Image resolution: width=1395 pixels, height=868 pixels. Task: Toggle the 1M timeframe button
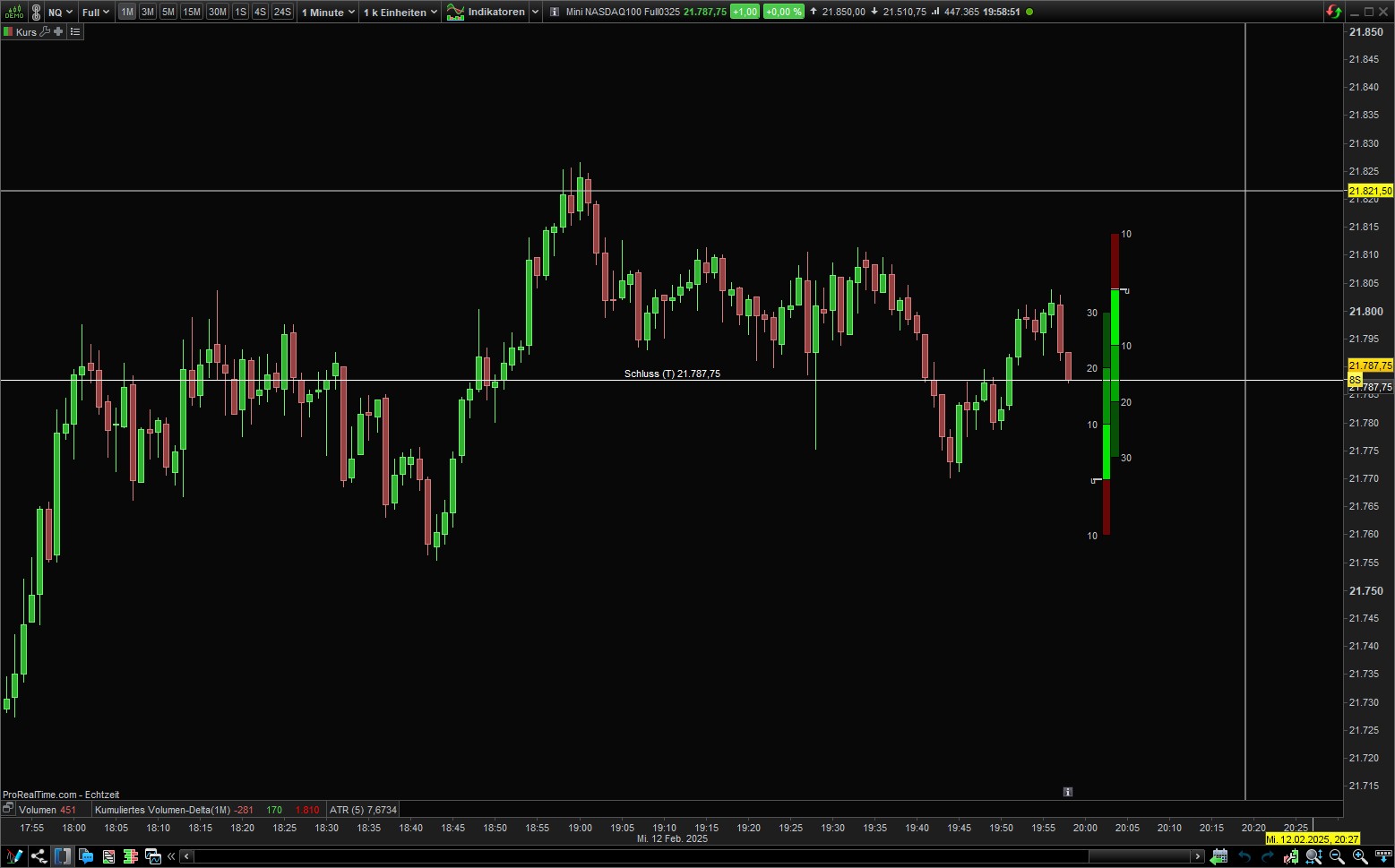pos(127,12)
